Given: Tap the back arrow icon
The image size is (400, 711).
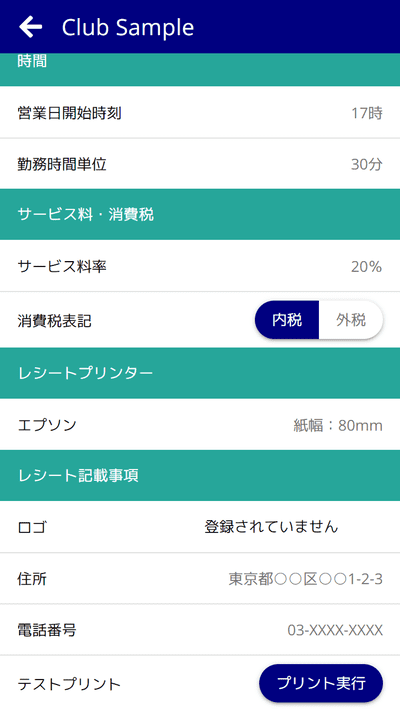Looking at the screenshot, I should (30, 27).
